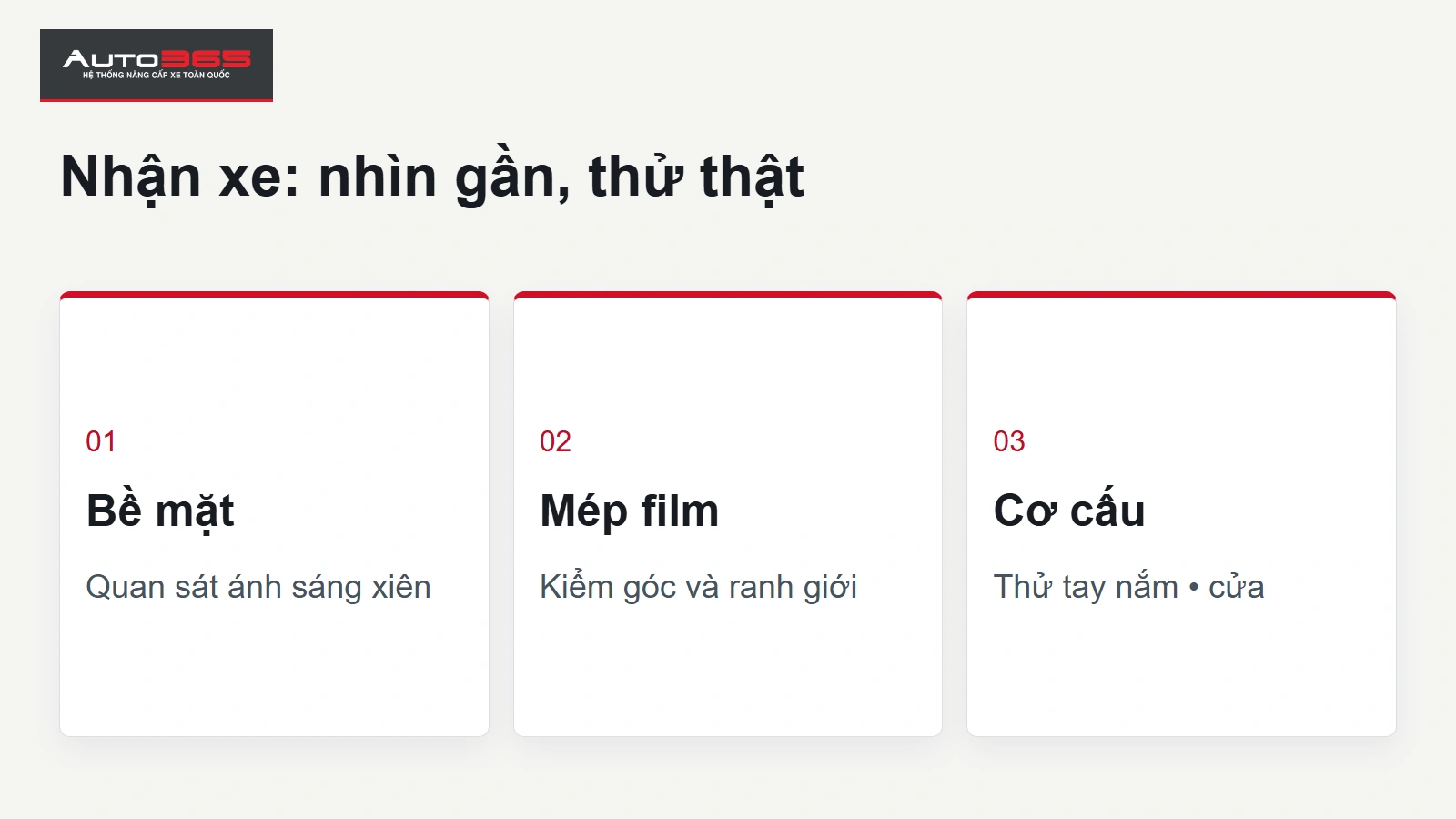The width and height of the screenshot is (1456, 819).
Task: Select the 'Mép film' card heading
Action: tap(630, 511)
